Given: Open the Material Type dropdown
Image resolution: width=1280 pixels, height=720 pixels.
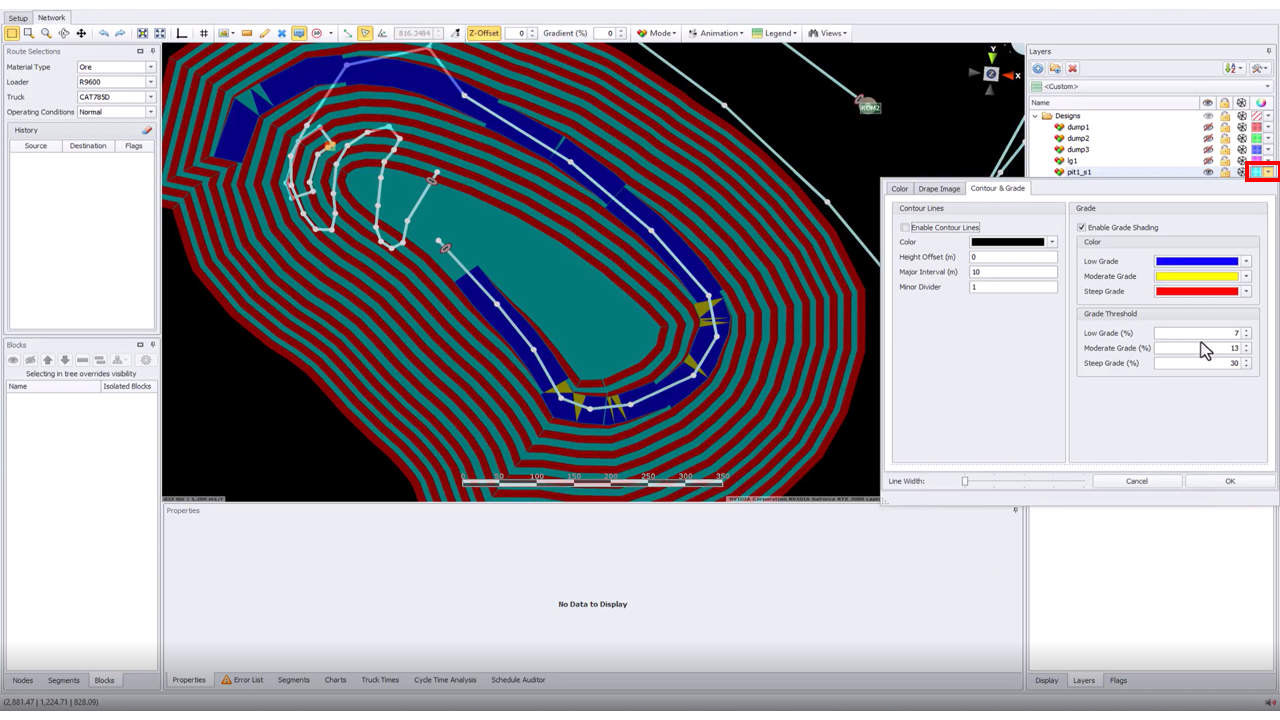Looking at the screenshot, I should click(x=151, y=67).
